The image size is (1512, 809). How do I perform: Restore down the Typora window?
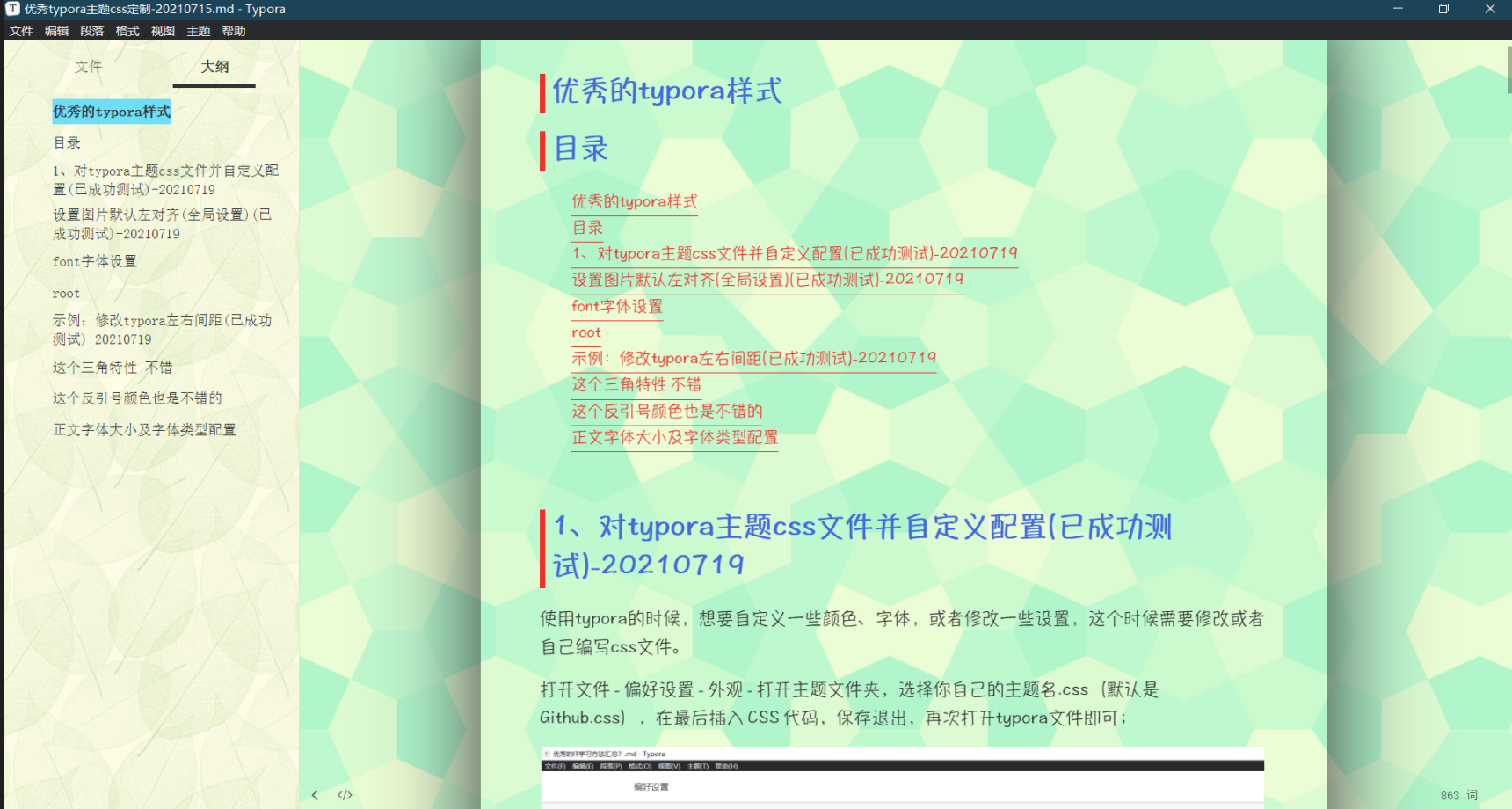point(1443,9)
